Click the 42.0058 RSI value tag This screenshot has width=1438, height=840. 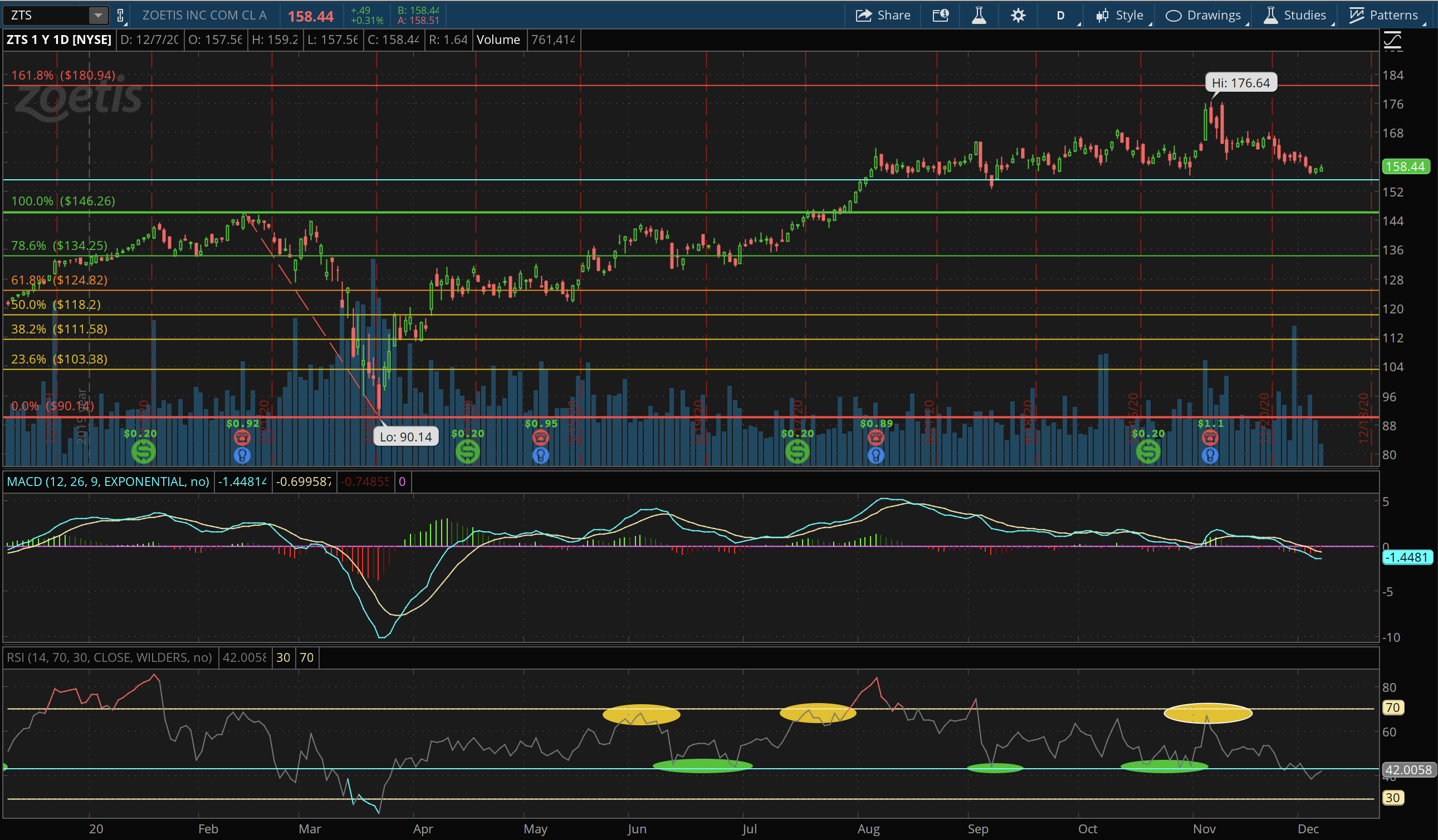click(x=1408, y=770)
